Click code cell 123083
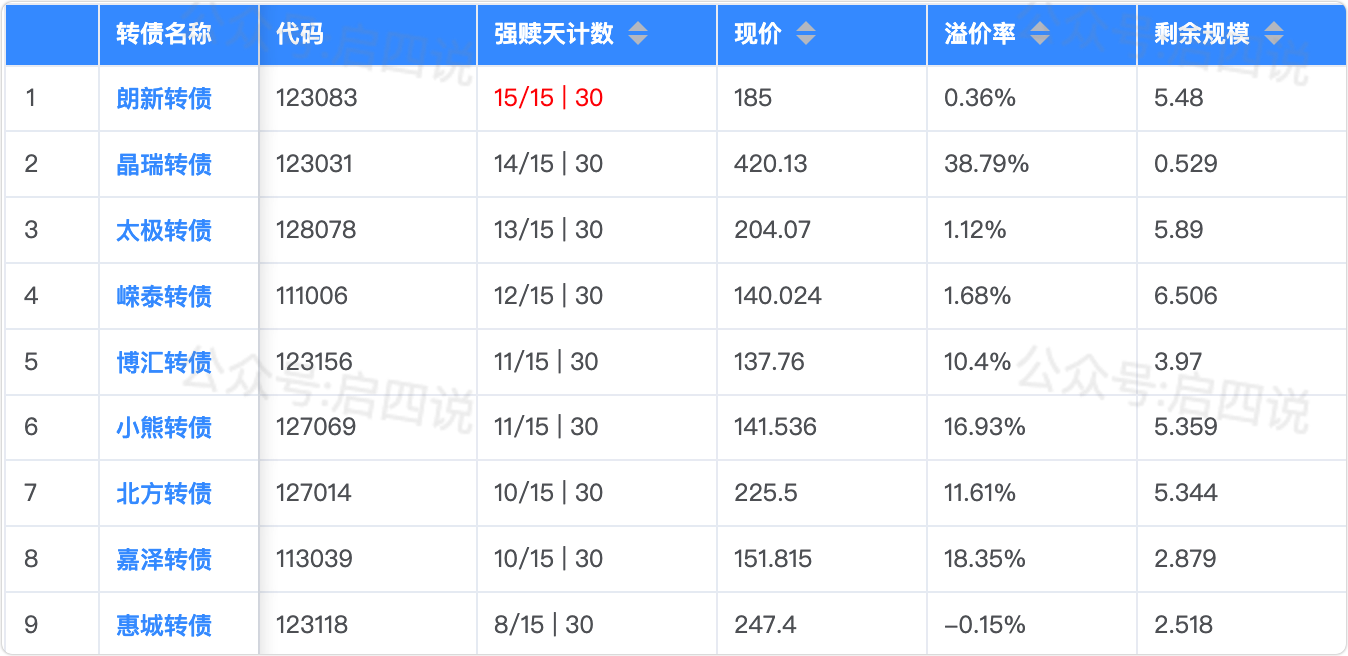The height and width of the screenshot is (656, 1348). point(316,98)
